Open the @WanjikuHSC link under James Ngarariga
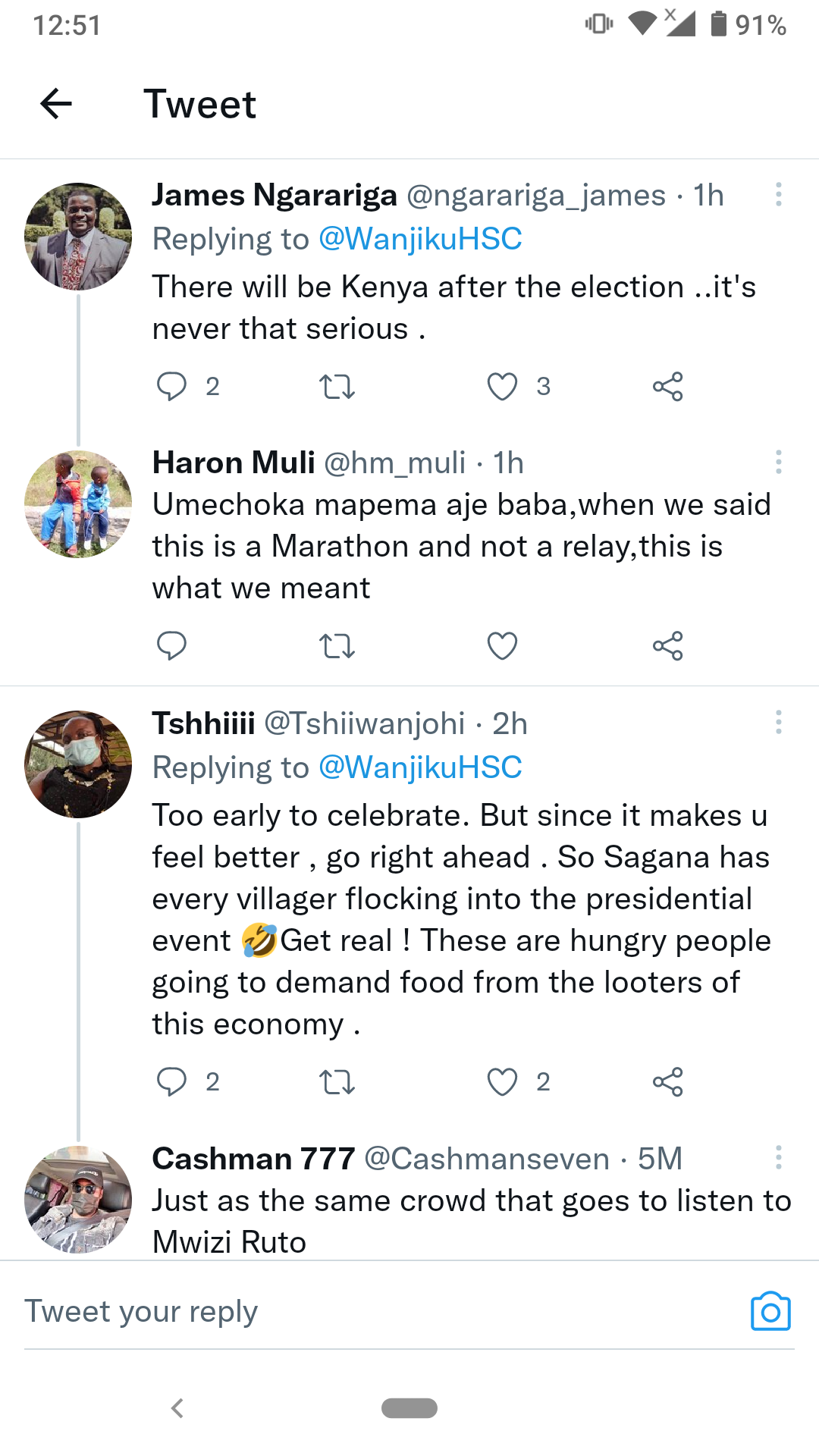 click(420, 239)
